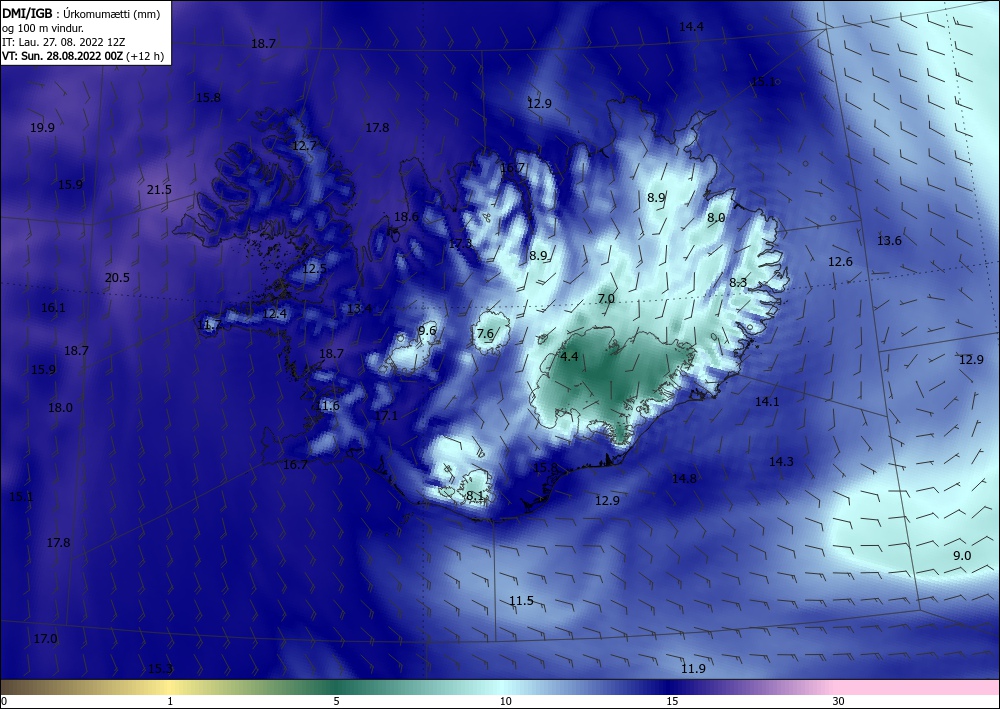The image size is (1000, 709).
Task: Select the 14.4 value at the top
Action: point(691,27)
